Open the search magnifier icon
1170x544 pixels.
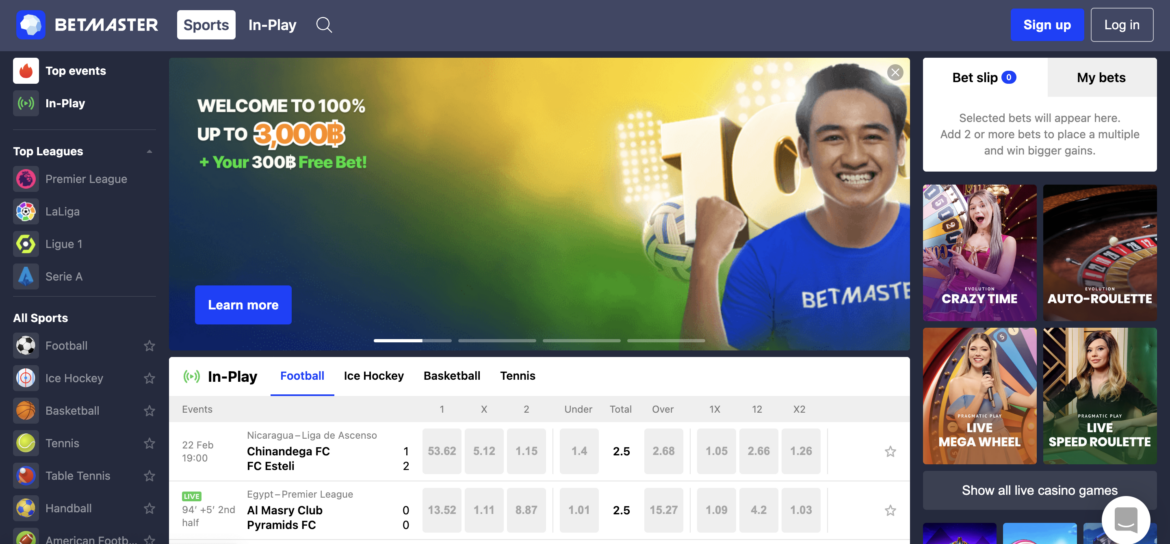324,25
